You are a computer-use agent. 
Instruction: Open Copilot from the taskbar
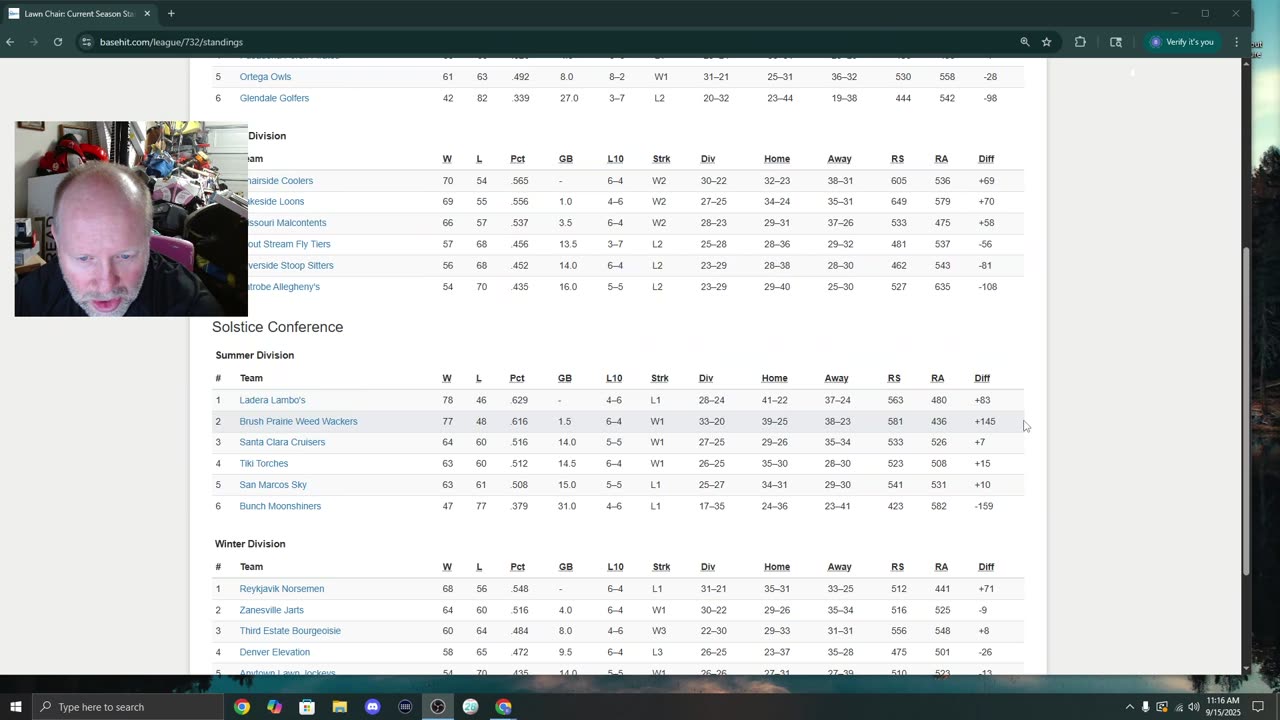coord(275,707)
